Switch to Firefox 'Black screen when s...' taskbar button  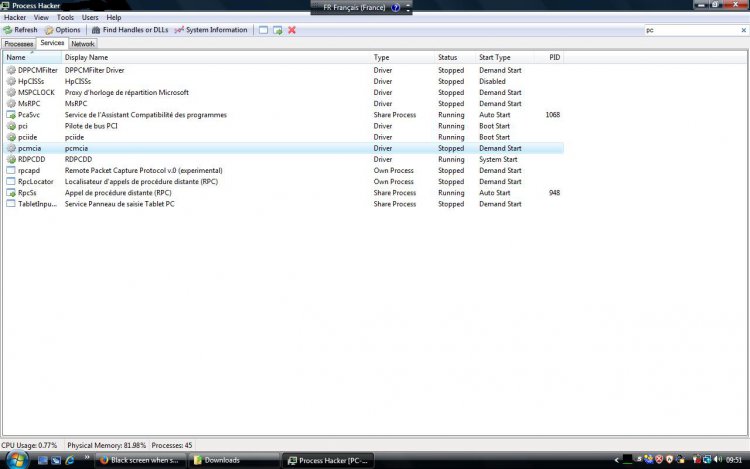[140, 460]
